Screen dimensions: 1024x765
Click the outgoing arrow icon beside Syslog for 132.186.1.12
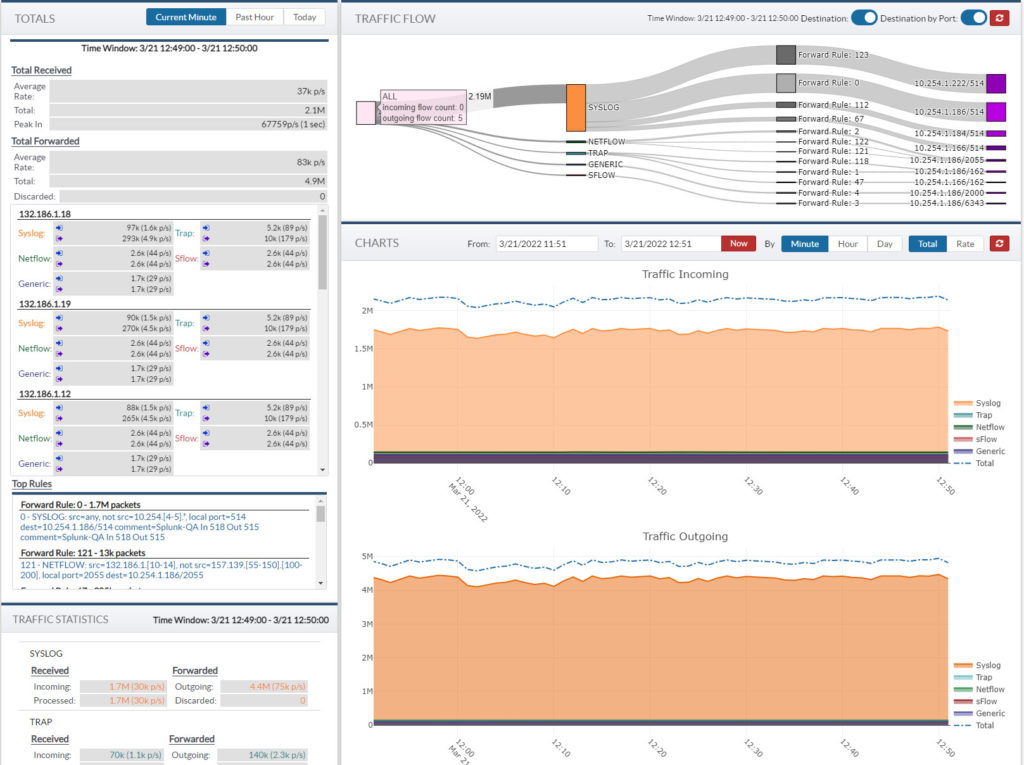pyautogui.click(x=58, y=420)
